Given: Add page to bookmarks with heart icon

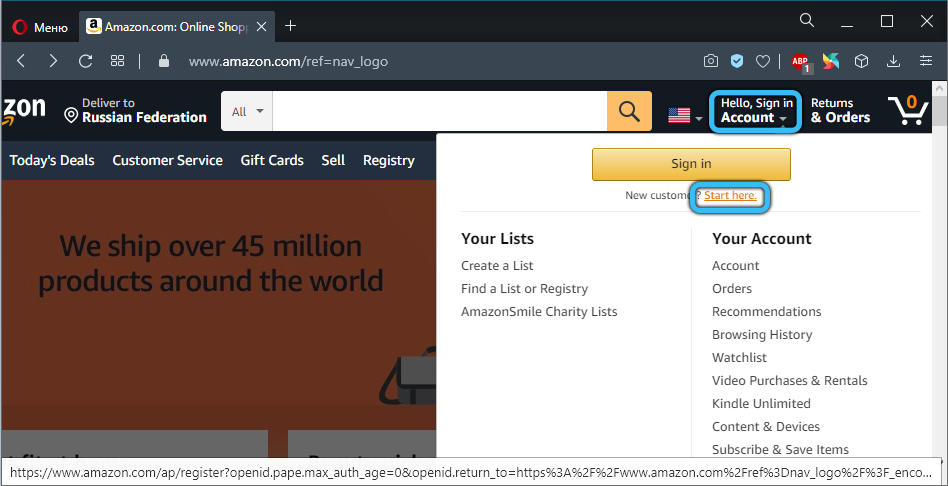Looking at the screenshot, I should click(x=763, y=61).
